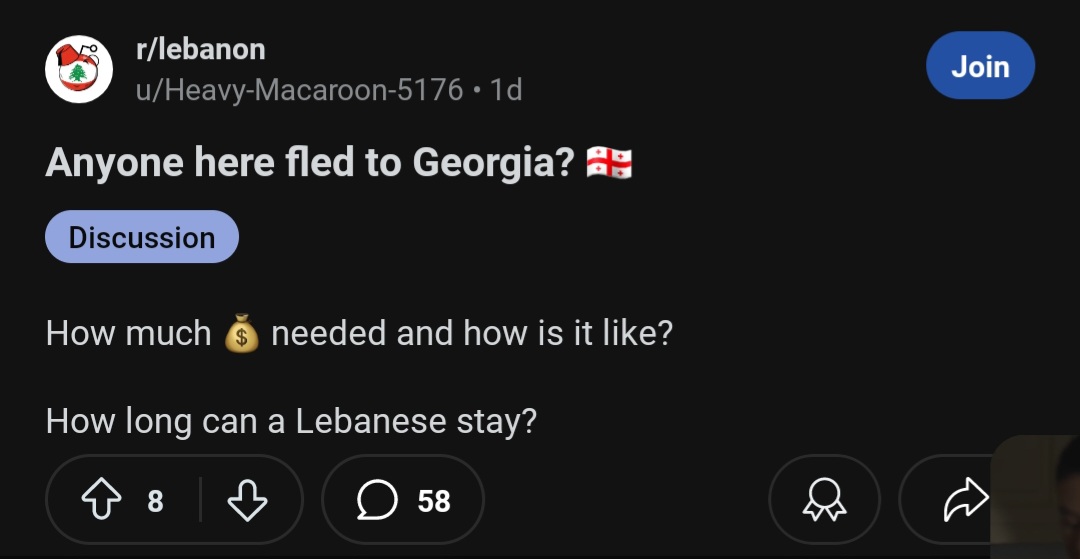
Task: Join the r/lebanon community
Action: click(x=979, y=66)
